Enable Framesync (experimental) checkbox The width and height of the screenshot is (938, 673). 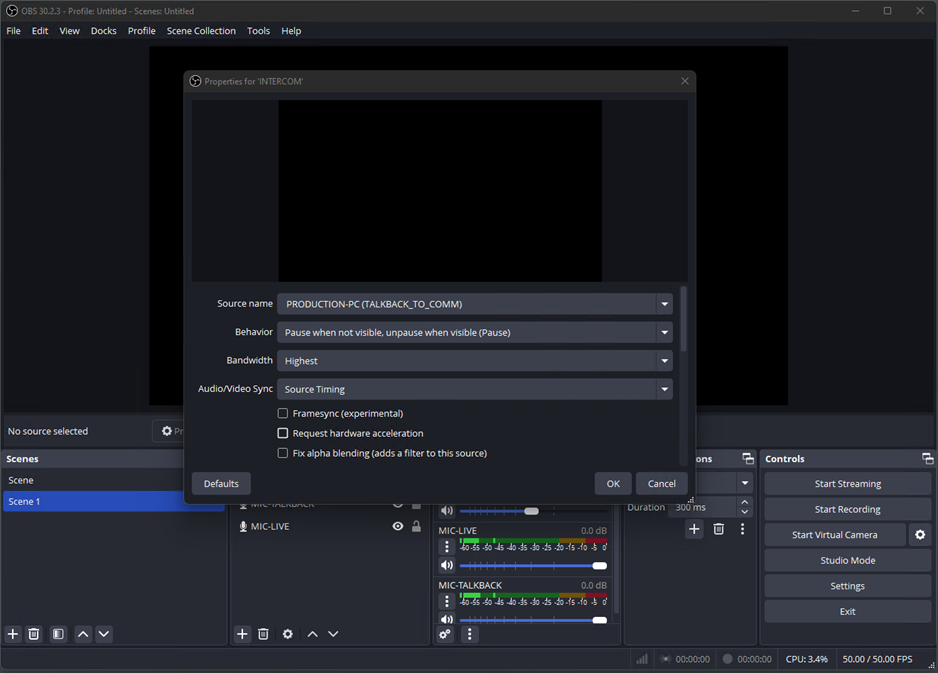[283, 413]
